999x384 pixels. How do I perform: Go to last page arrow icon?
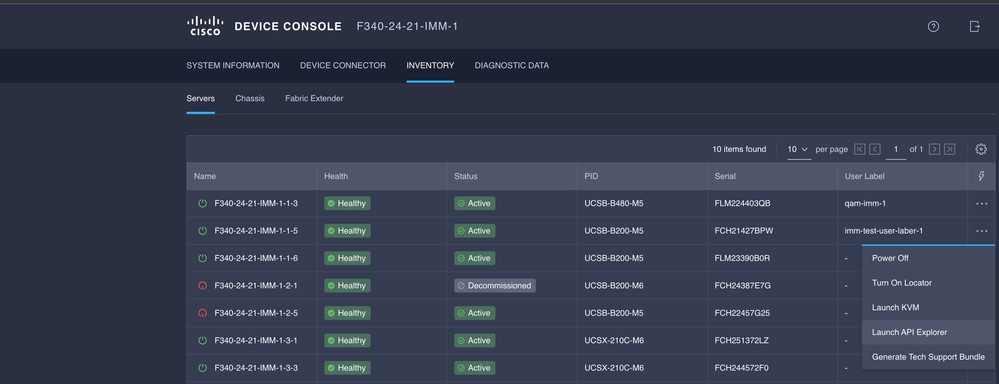[x=949, y=149]
